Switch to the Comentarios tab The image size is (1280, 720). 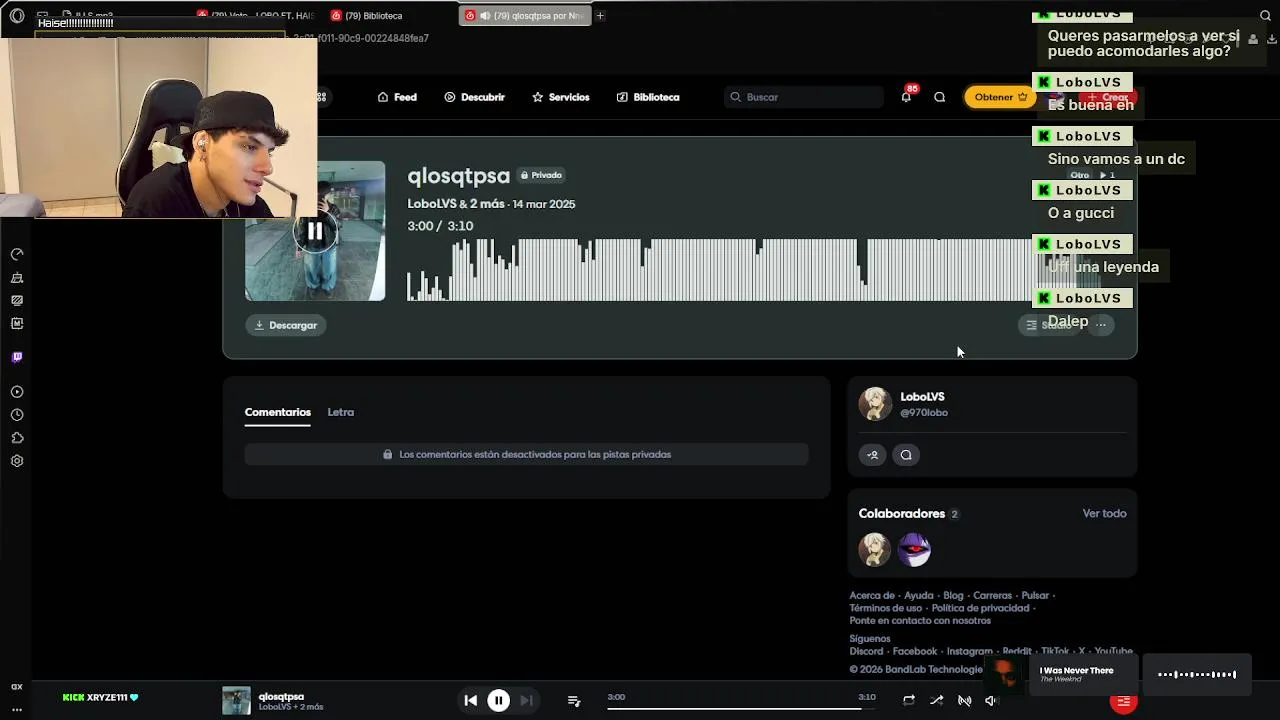278,412
